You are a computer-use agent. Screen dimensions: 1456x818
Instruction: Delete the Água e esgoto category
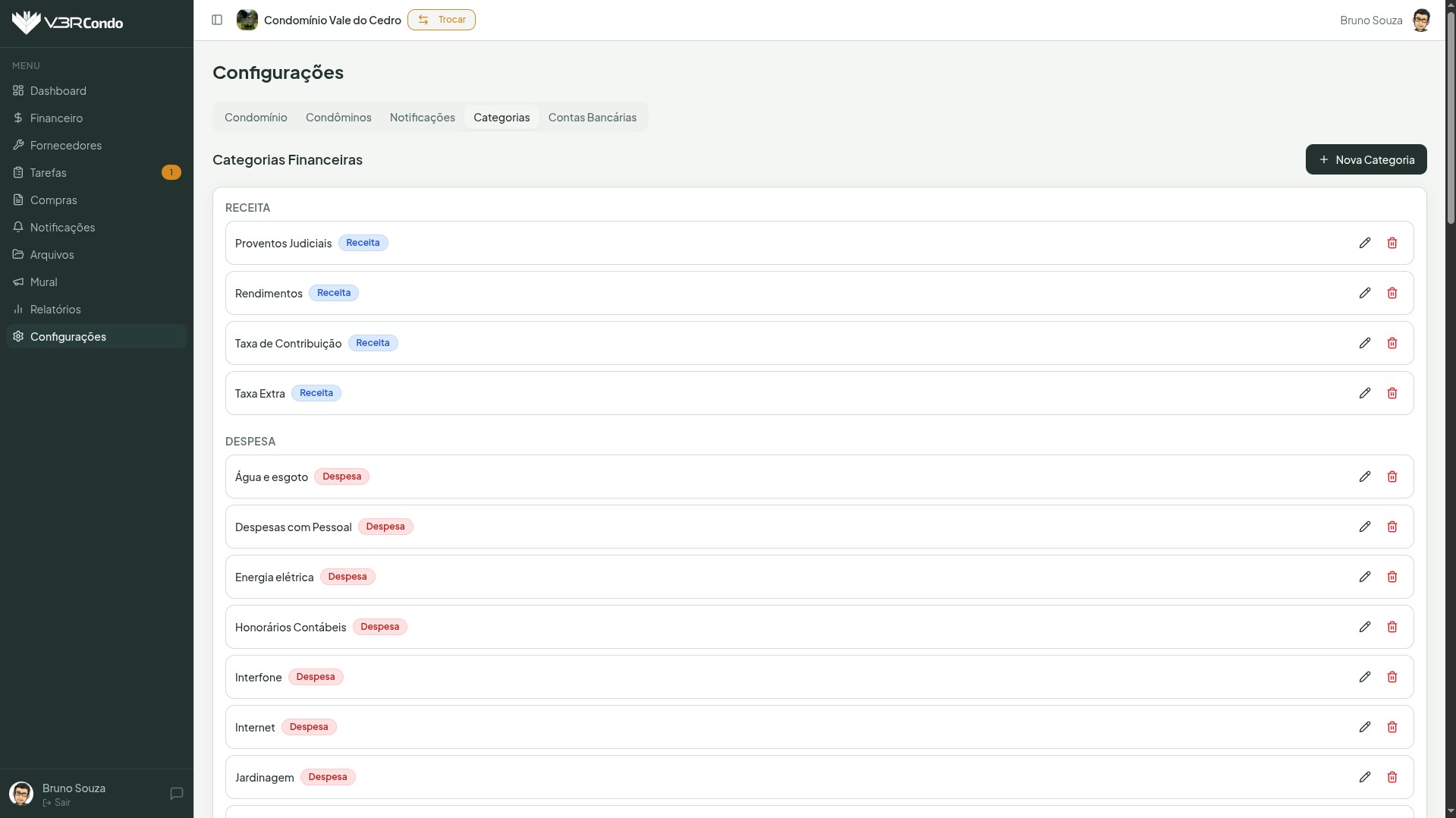pos(1392,477)
